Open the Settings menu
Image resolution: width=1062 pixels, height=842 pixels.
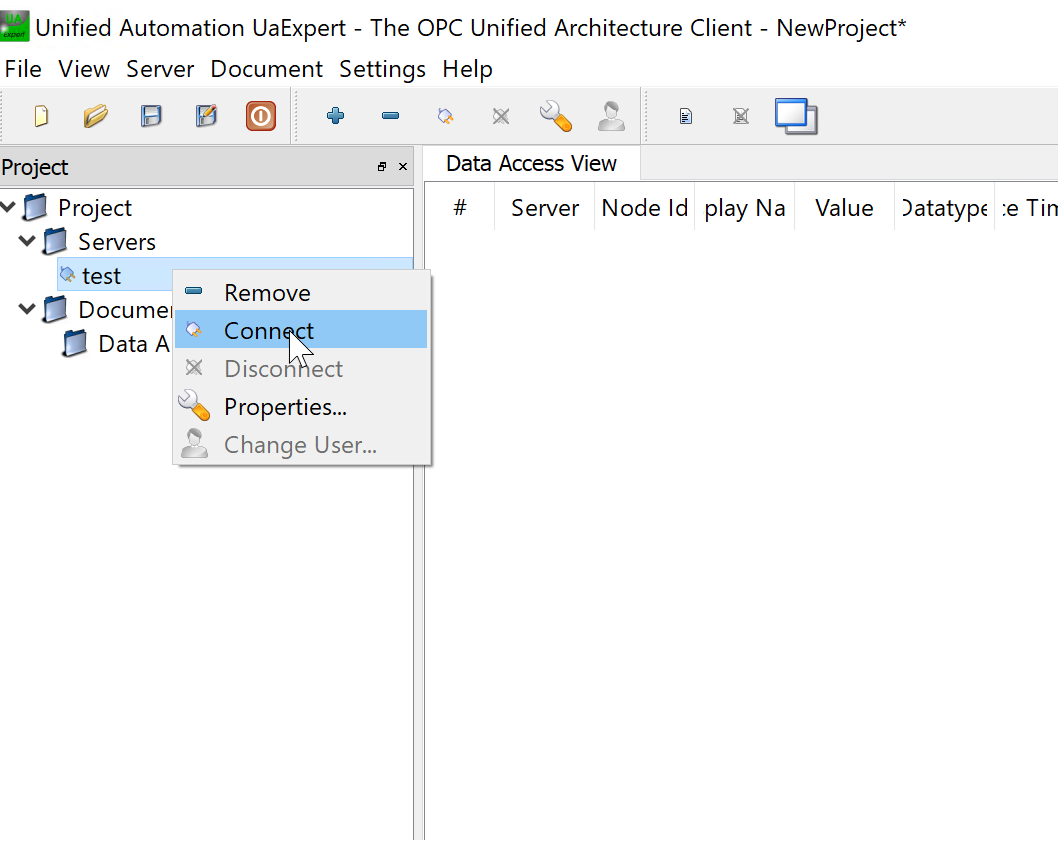[x=382, y=69]
